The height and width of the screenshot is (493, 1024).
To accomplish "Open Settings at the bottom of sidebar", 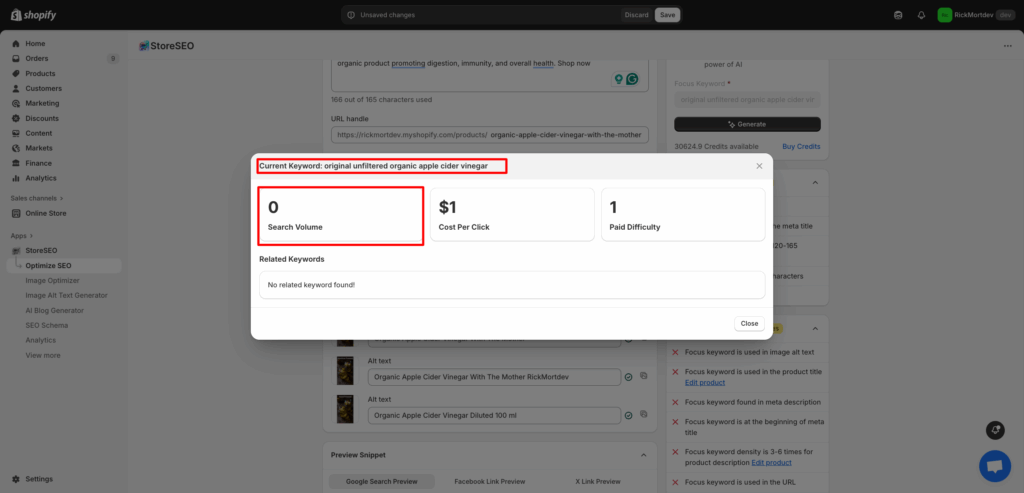I will pos(39,479).
